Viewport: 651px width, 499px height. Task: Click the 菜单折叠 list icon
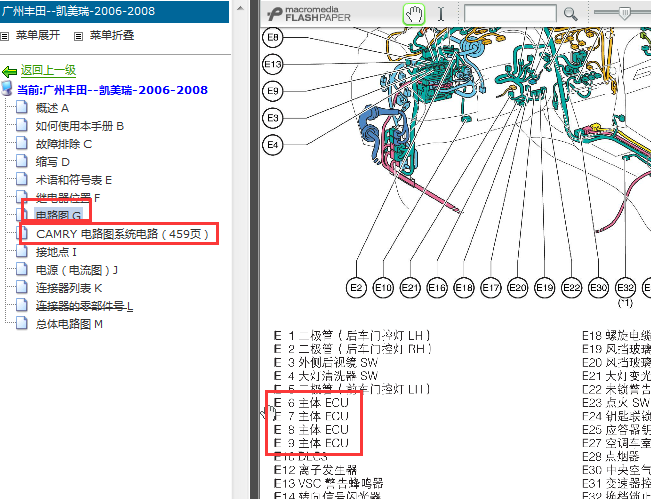click(x=78, y=37)
